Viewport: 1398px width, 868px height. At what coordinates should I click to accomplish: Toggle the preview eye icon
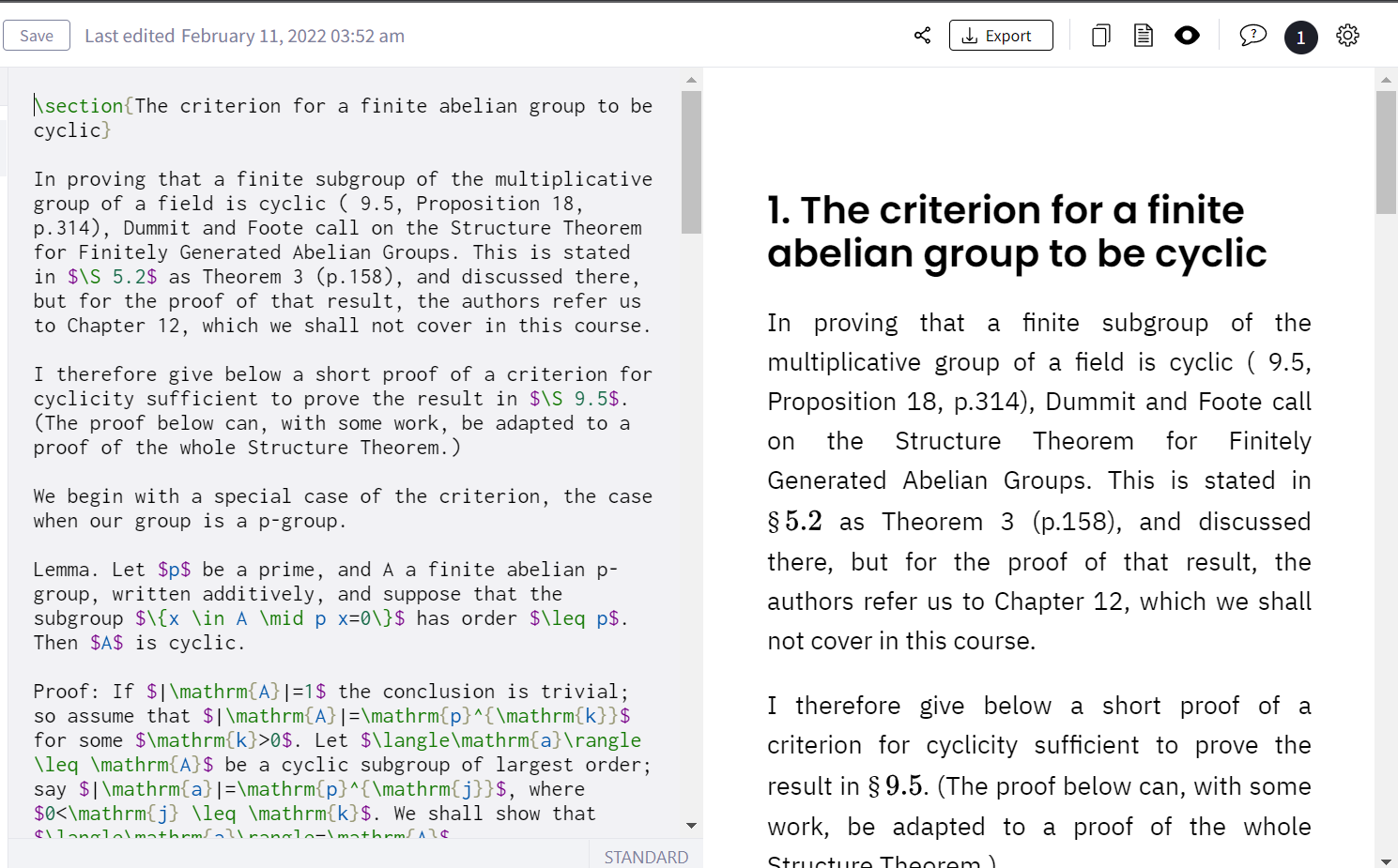pyautogui.click(x=1188, y=36)
